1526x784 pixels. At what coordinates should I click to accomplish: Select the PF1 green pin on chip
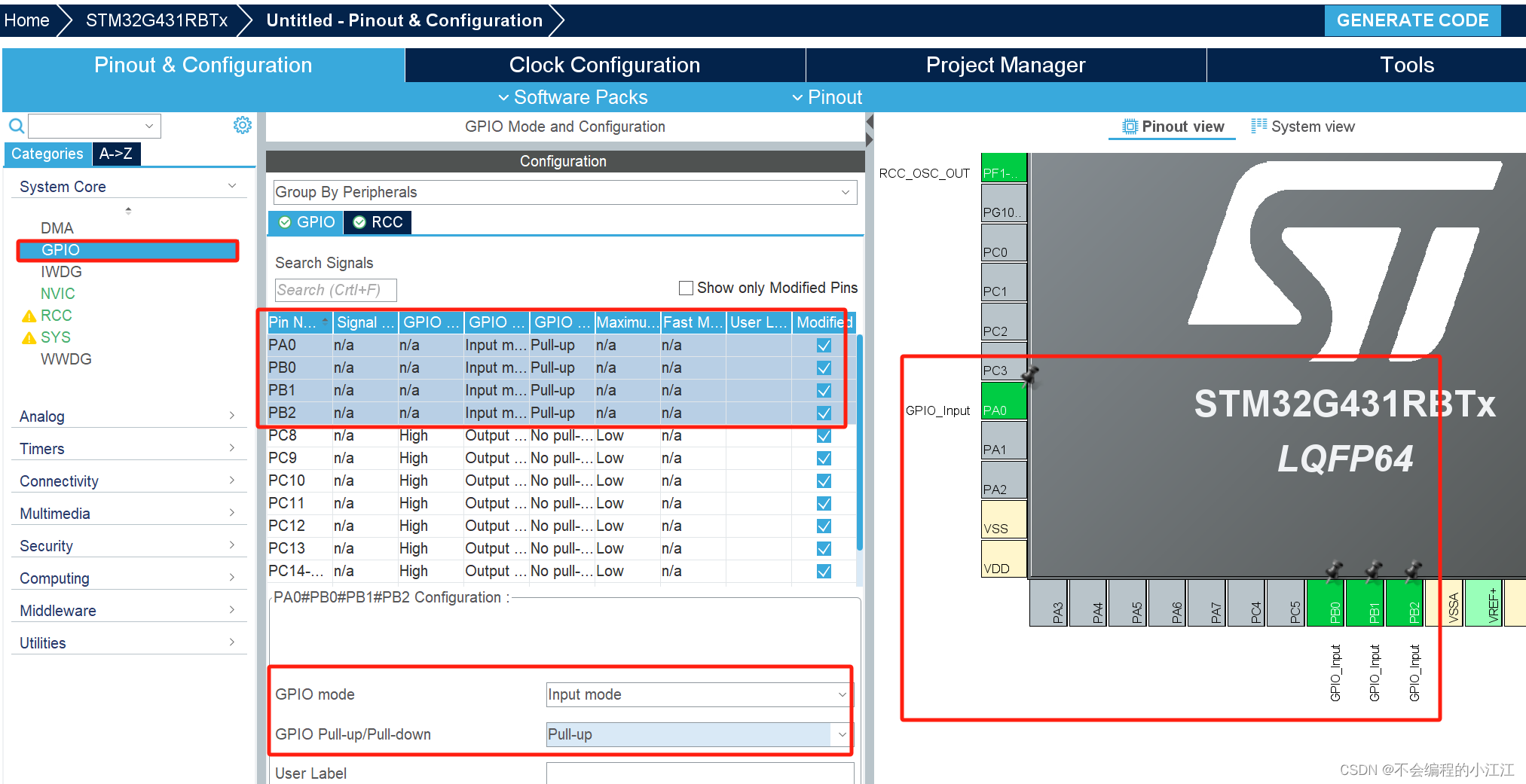pyautogui.click(x=1004, y=168)
